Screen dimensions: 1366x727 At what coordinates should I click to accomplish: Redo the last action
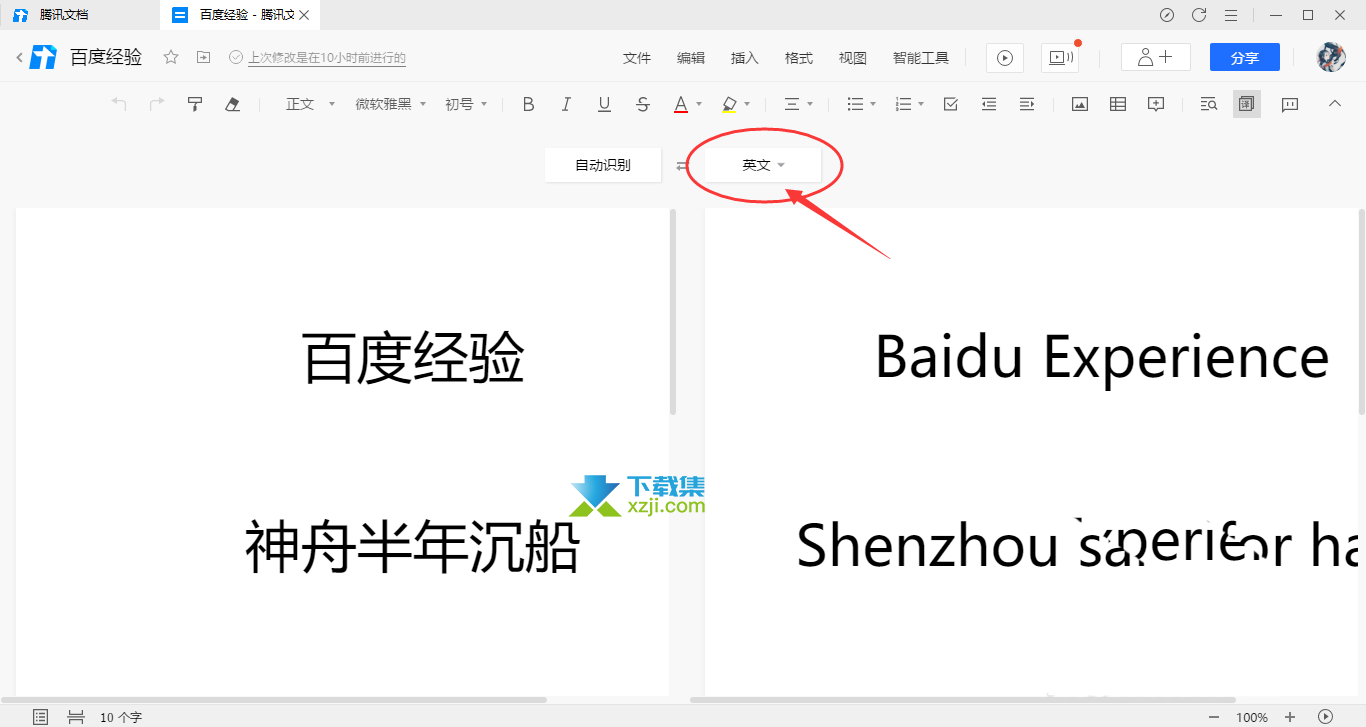pyautogui.click(x=157, y=104)
